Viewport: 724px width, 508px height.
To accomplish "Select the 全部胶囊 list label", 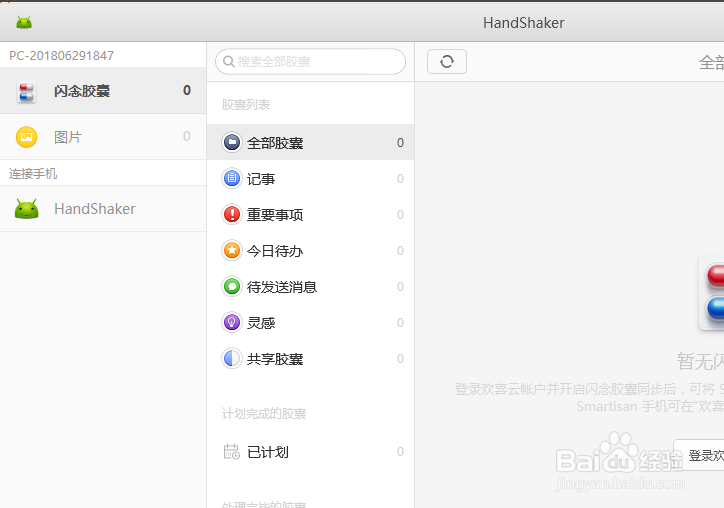I will (275, 143).
